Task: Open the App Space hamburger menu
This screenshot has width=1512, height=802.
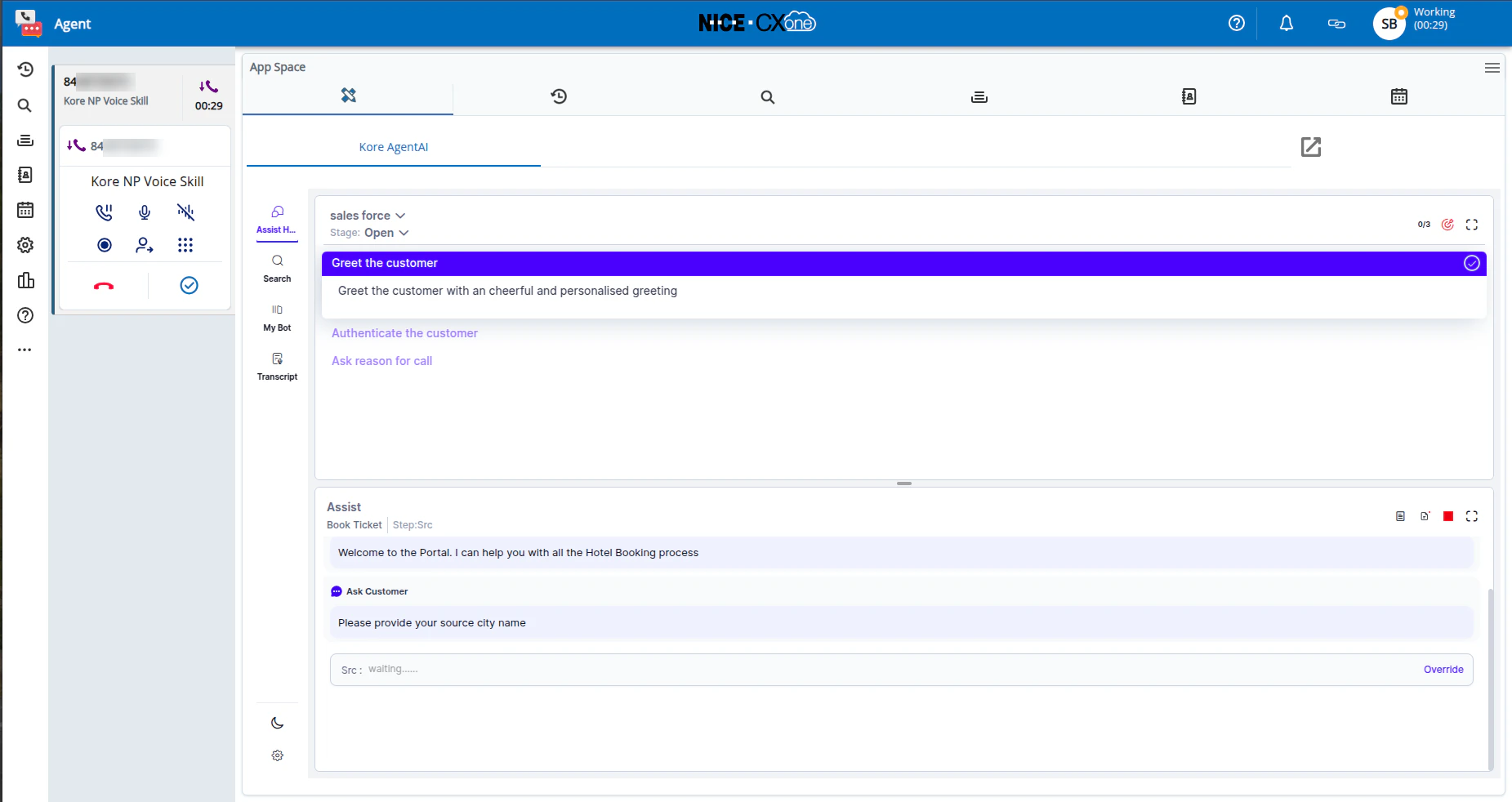Action: [1492, 68]
